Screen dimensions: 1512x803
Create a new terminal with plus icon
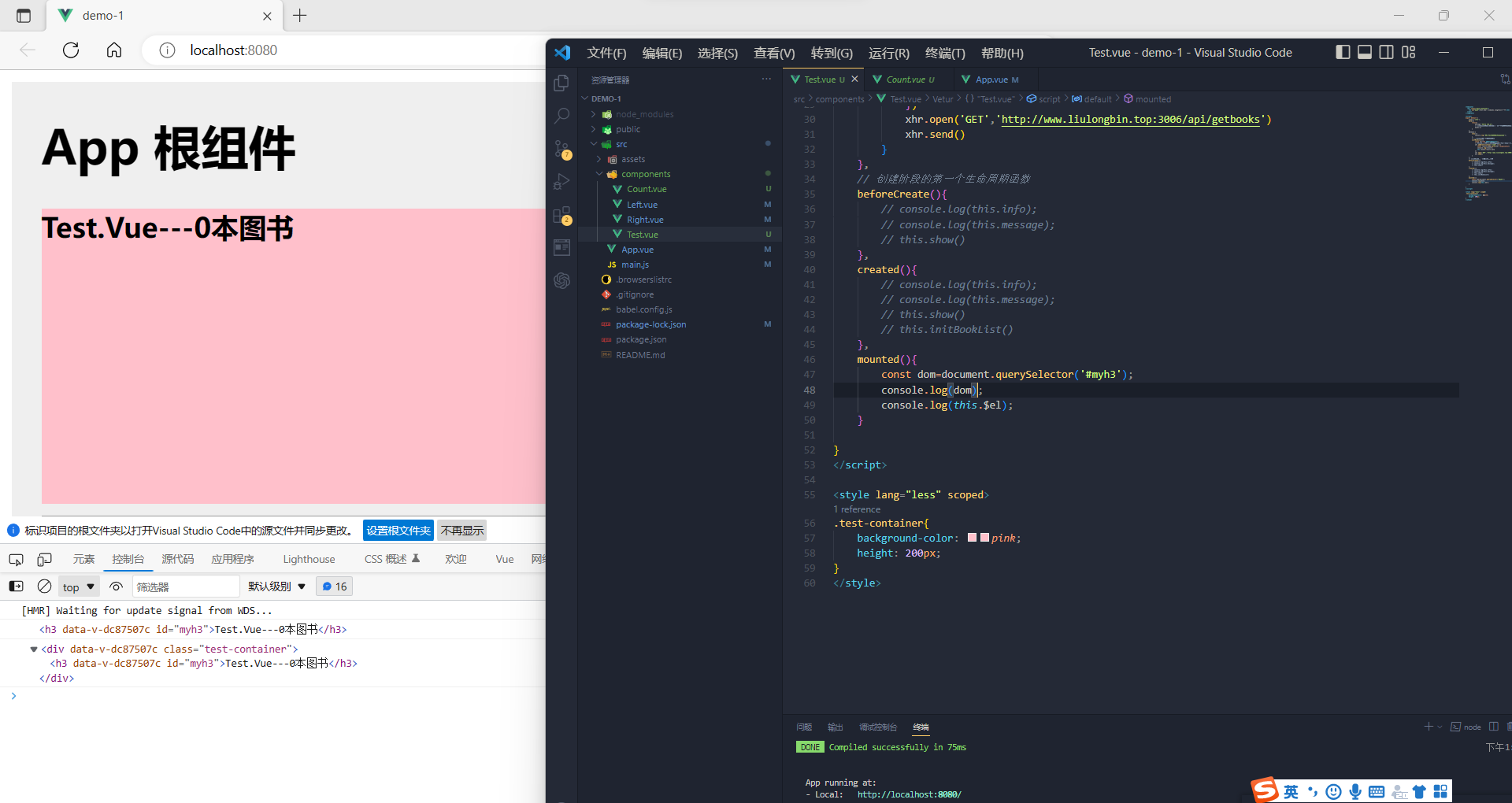(x=1428, y=727)
